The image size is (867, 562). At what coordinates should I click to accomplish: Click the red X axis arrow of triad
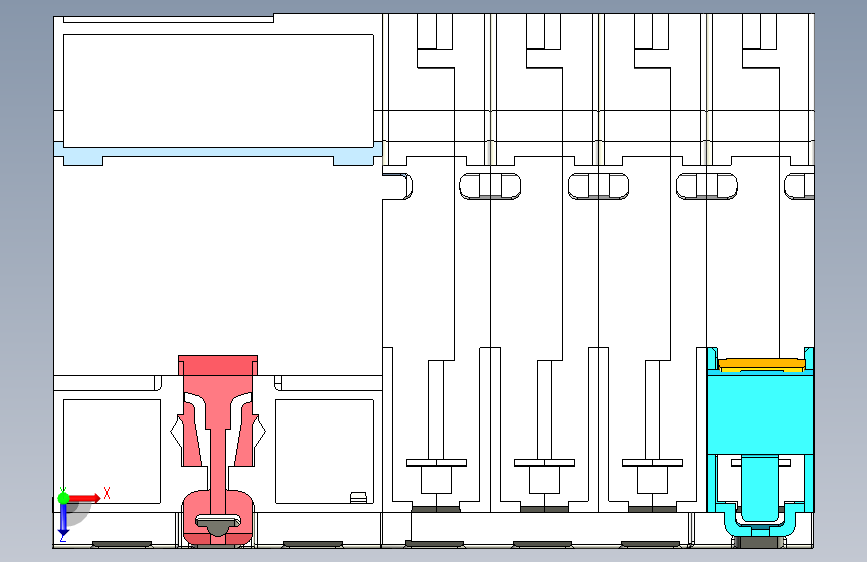coord(85,498)
